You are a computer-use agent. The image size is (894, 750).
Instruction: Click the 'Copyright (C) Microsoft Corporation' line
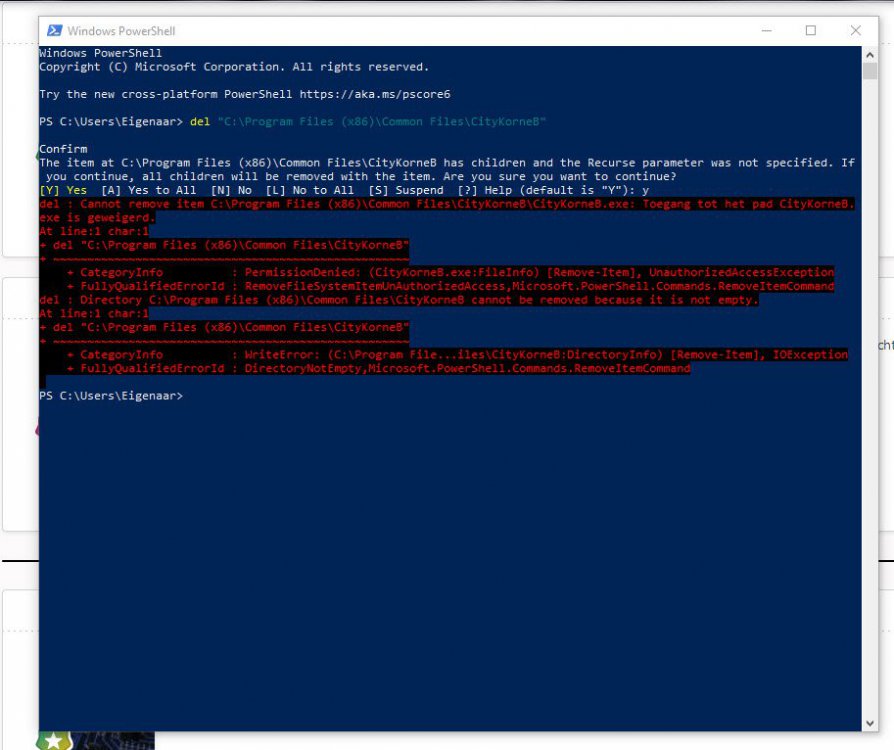tap(234, 67)
